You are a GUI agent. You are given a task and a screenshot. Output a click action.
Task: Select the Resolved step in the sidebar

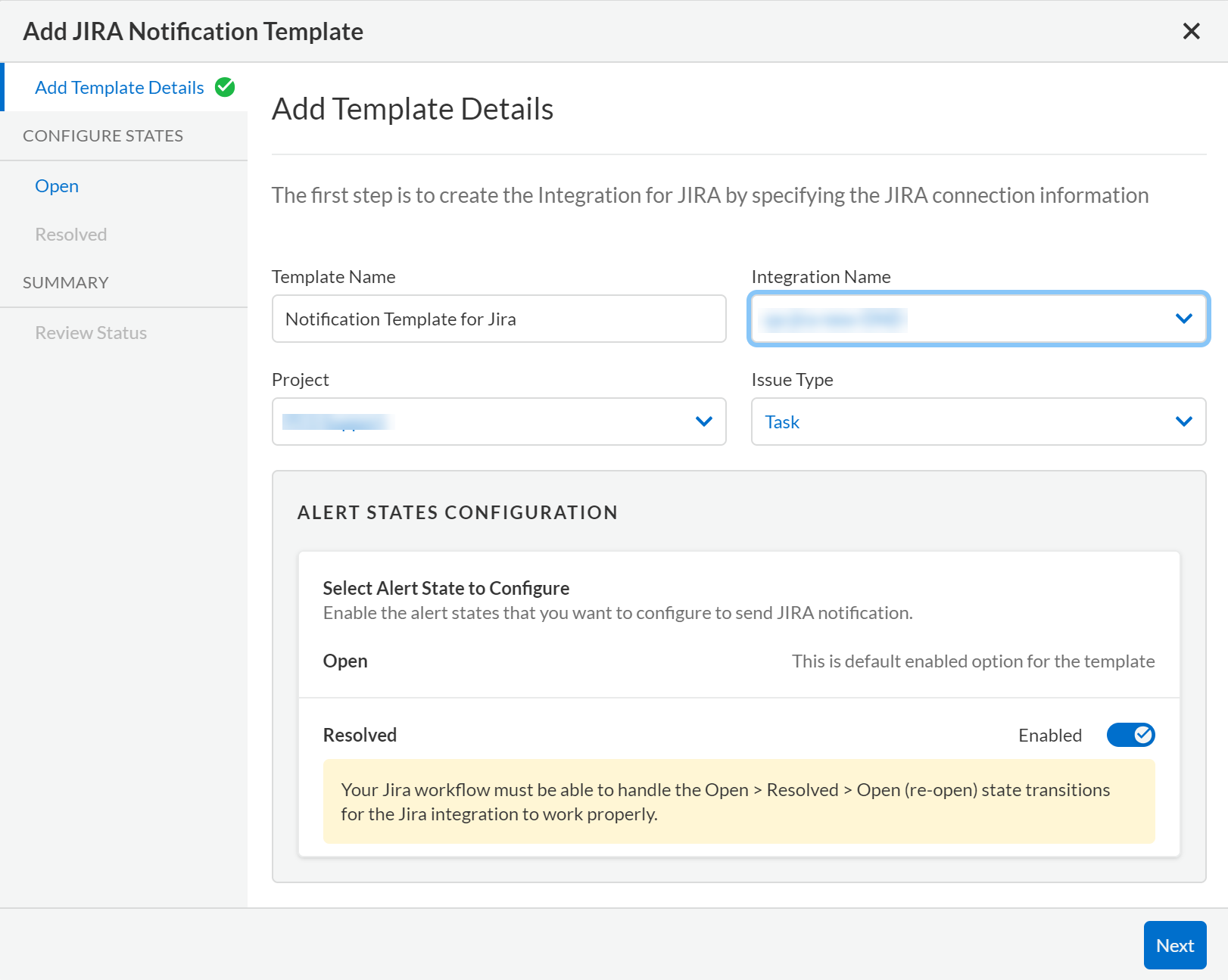tap(71, 235)
